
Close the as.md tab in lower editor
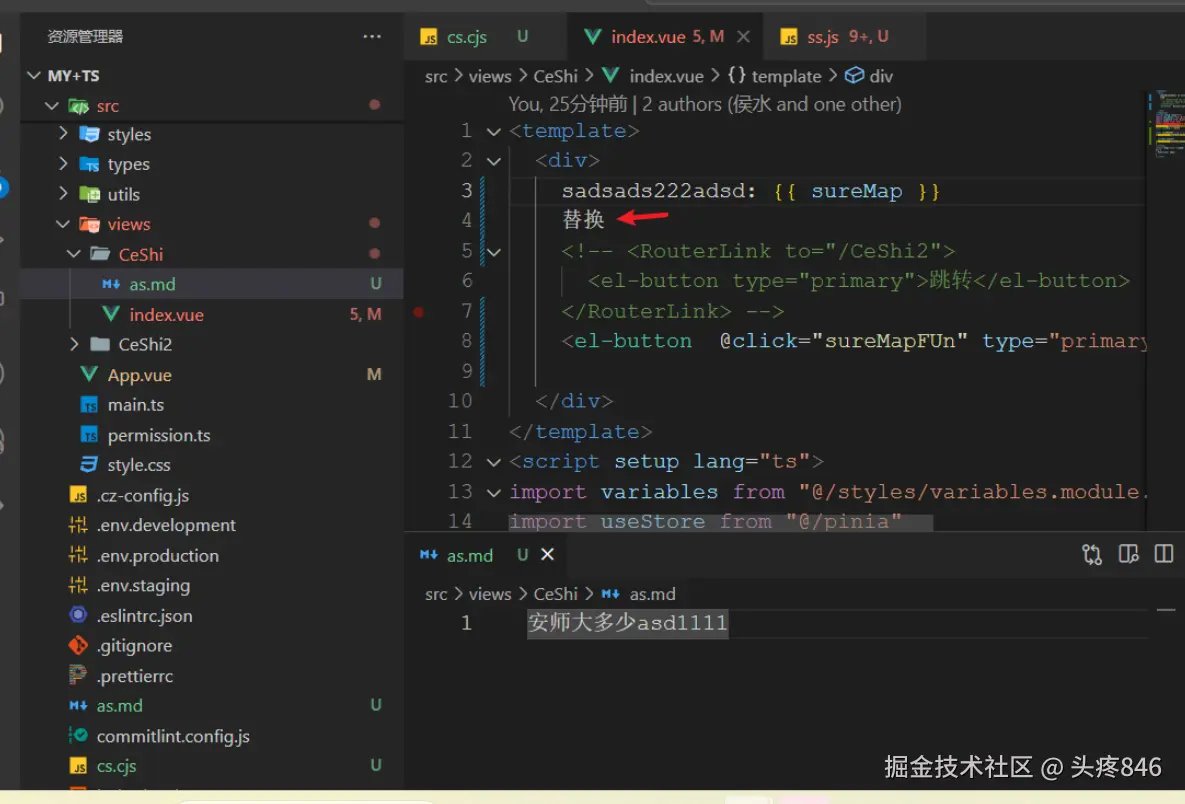(x=547, y=555)
